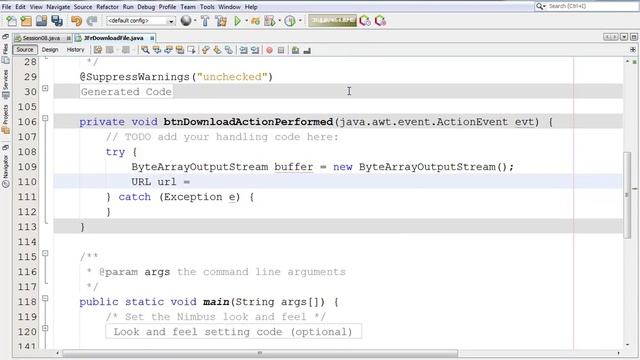This screenshot has height=360, width=640.
Task: Collapse main method fold at line 118
Action: 45,298
